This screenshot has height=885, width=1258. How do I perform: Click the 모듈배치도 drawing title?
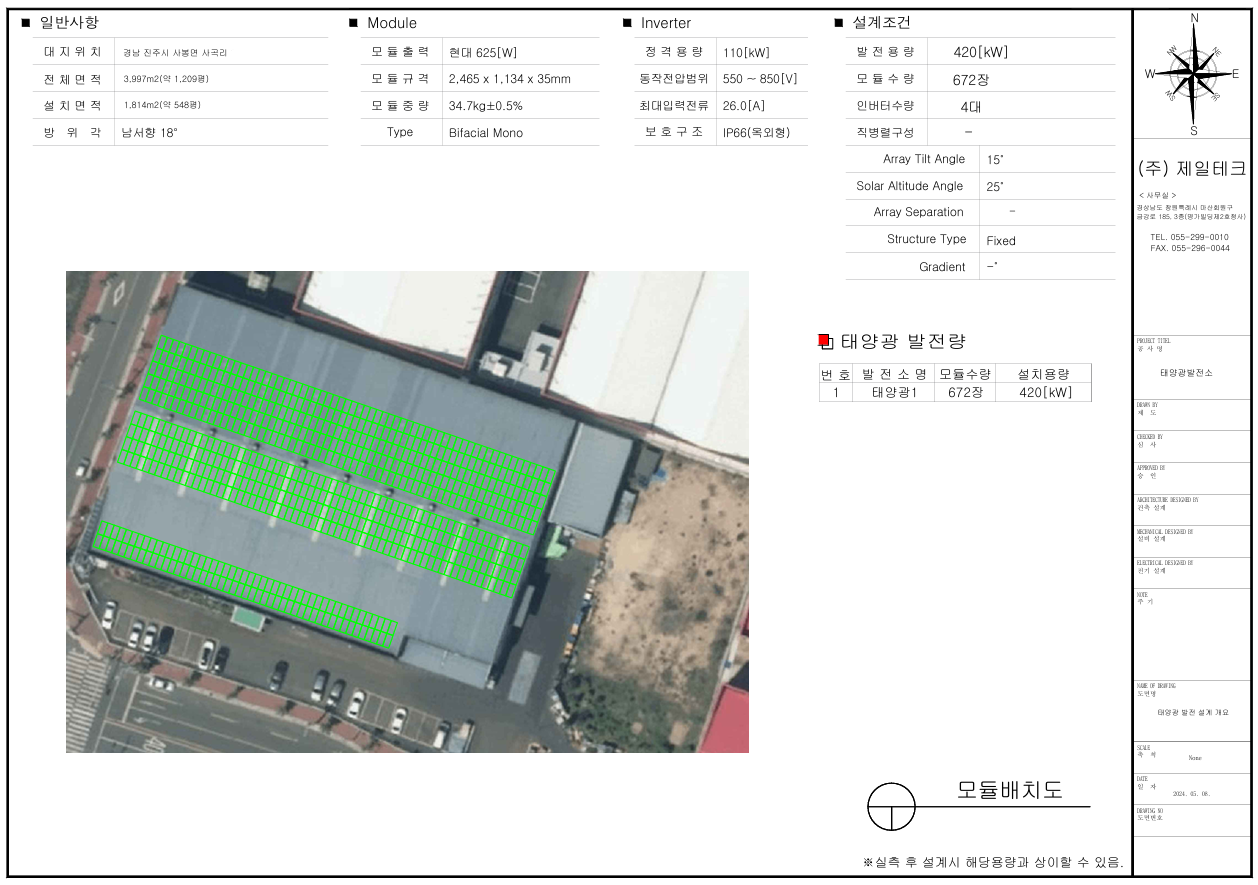[x=1009, y=790]
